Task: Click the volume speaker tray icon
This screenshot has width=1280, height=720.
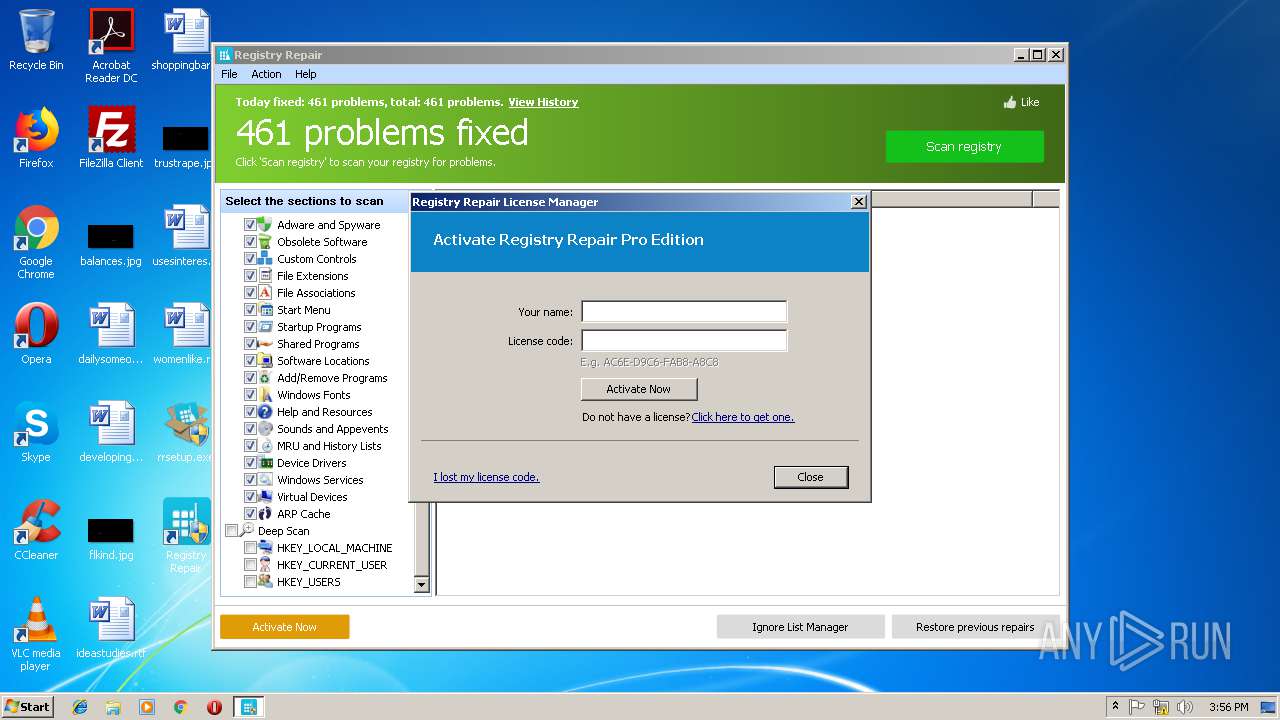Action: pos(1184,707)
